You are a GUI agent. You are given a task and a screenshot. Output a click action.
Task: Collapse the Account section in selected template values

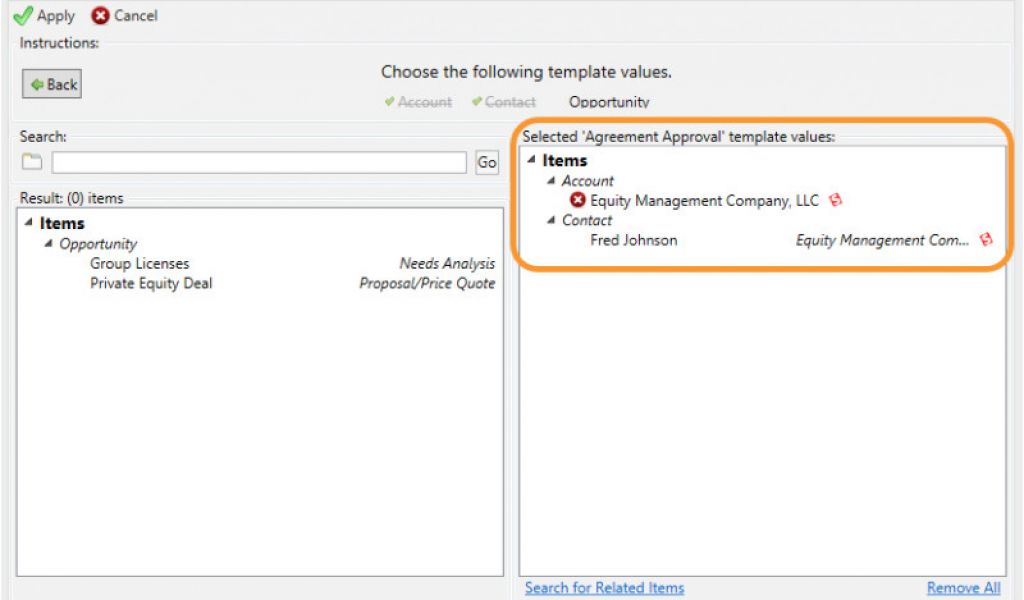pyautogui.click(x=553, y=181)
